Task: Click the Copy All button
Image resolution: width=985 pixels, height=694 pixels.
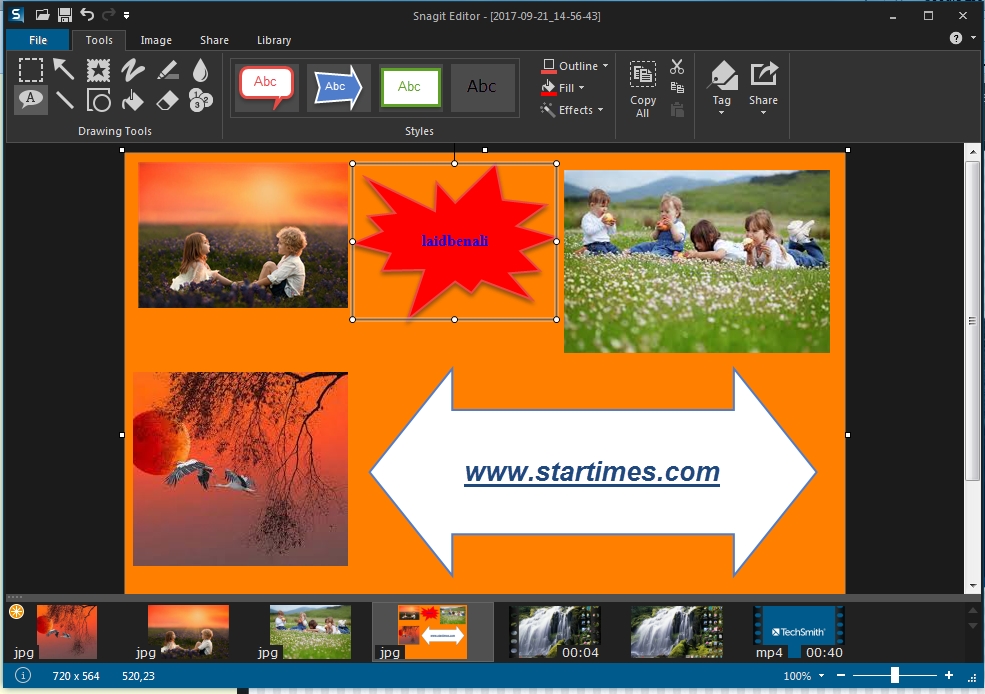Action: point(643,89)
